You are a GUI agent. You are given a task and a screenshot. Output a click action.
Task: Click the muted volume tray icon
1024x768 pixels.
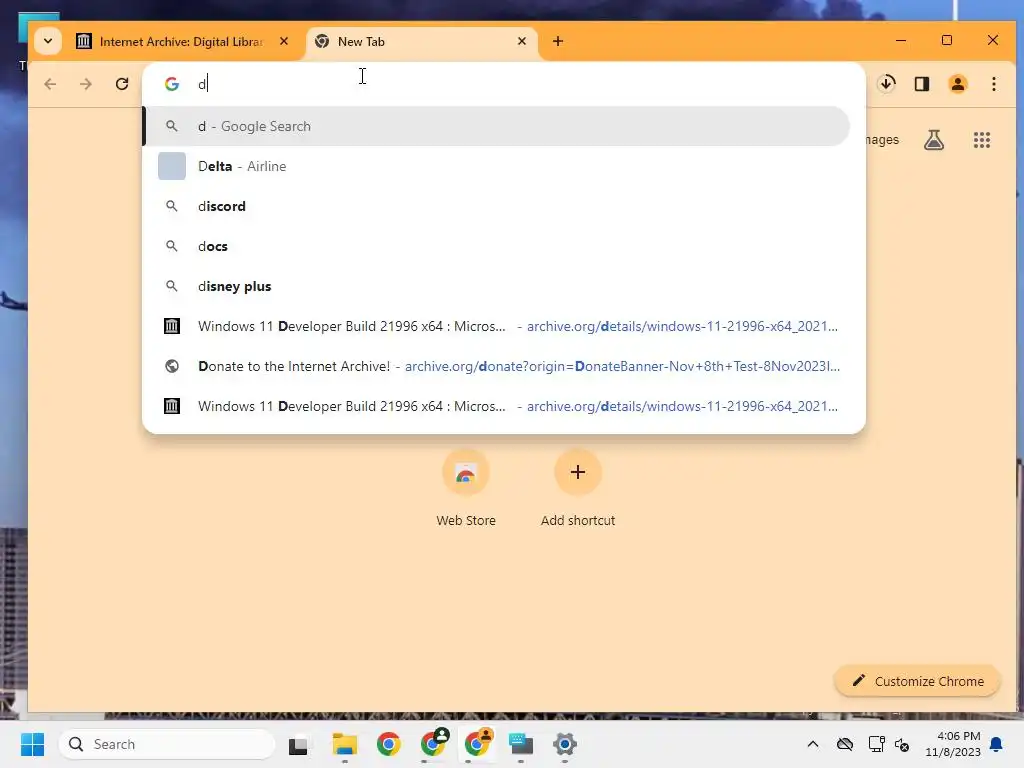tap(902, 744)
